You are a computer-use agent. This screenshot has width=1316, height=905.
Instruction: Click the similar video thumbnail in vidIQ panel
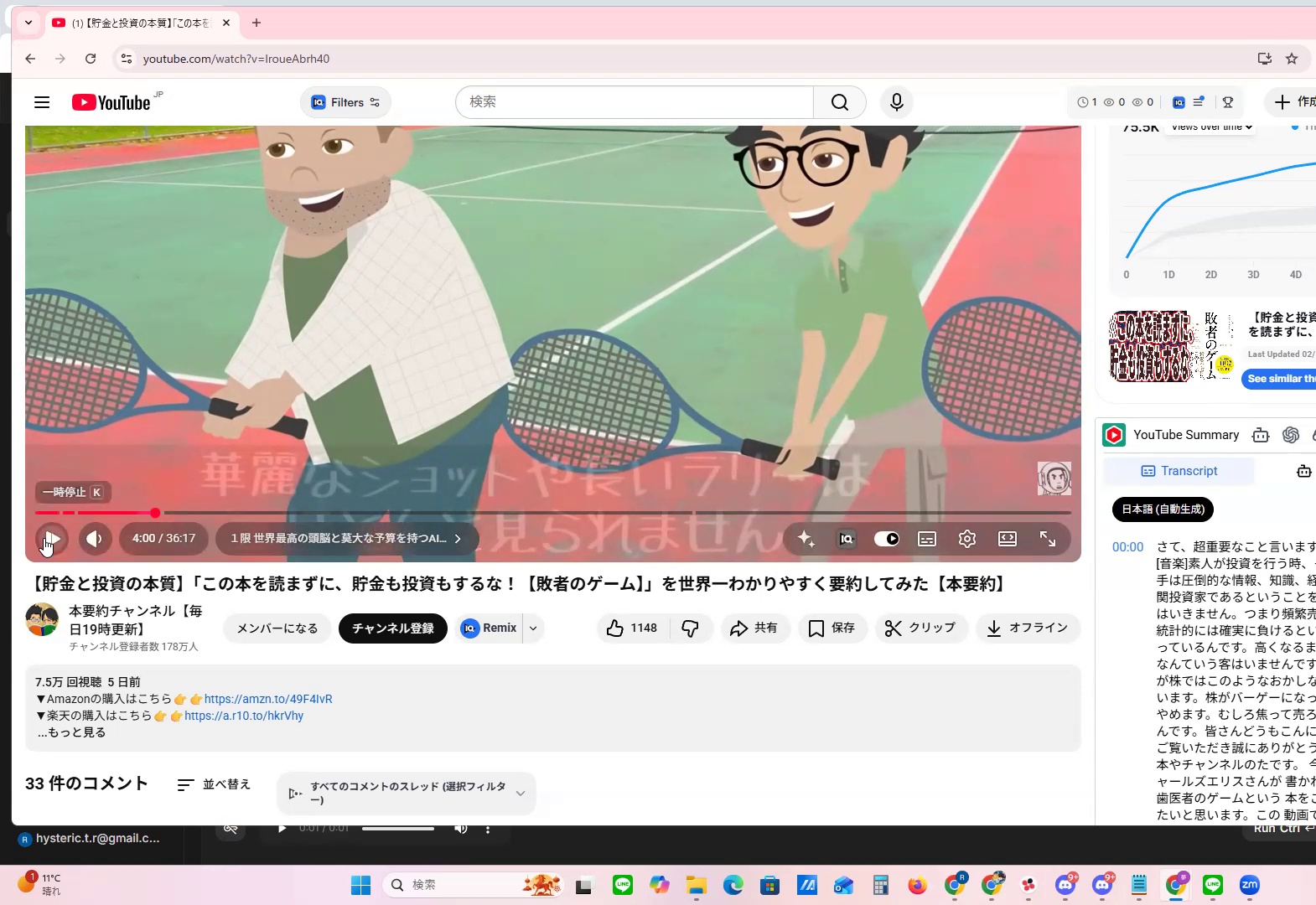pos(1173,346)
